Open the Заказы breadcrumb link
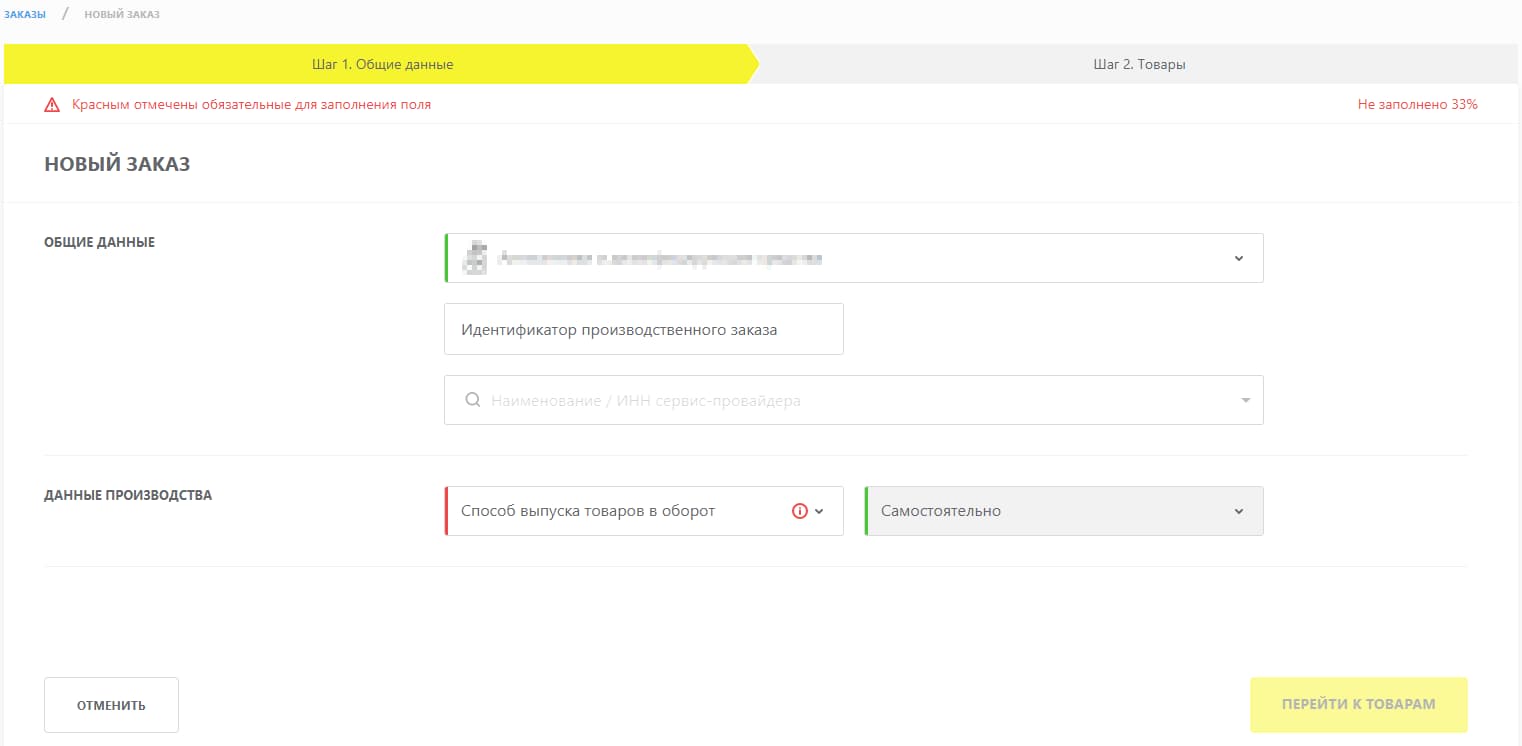The image size is (1522, 746). [25, 14]
